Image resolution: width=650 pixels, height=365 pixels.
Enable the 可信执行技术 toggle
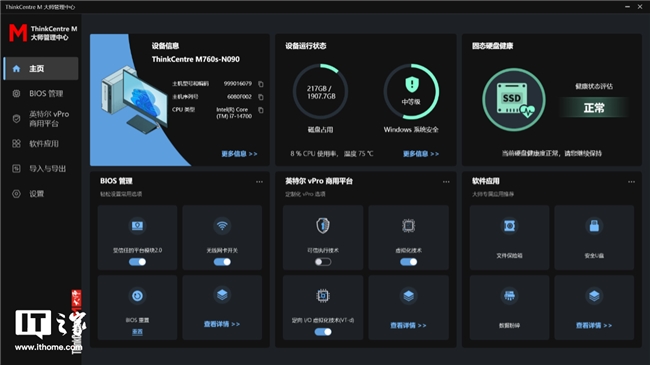coord(323,262)
